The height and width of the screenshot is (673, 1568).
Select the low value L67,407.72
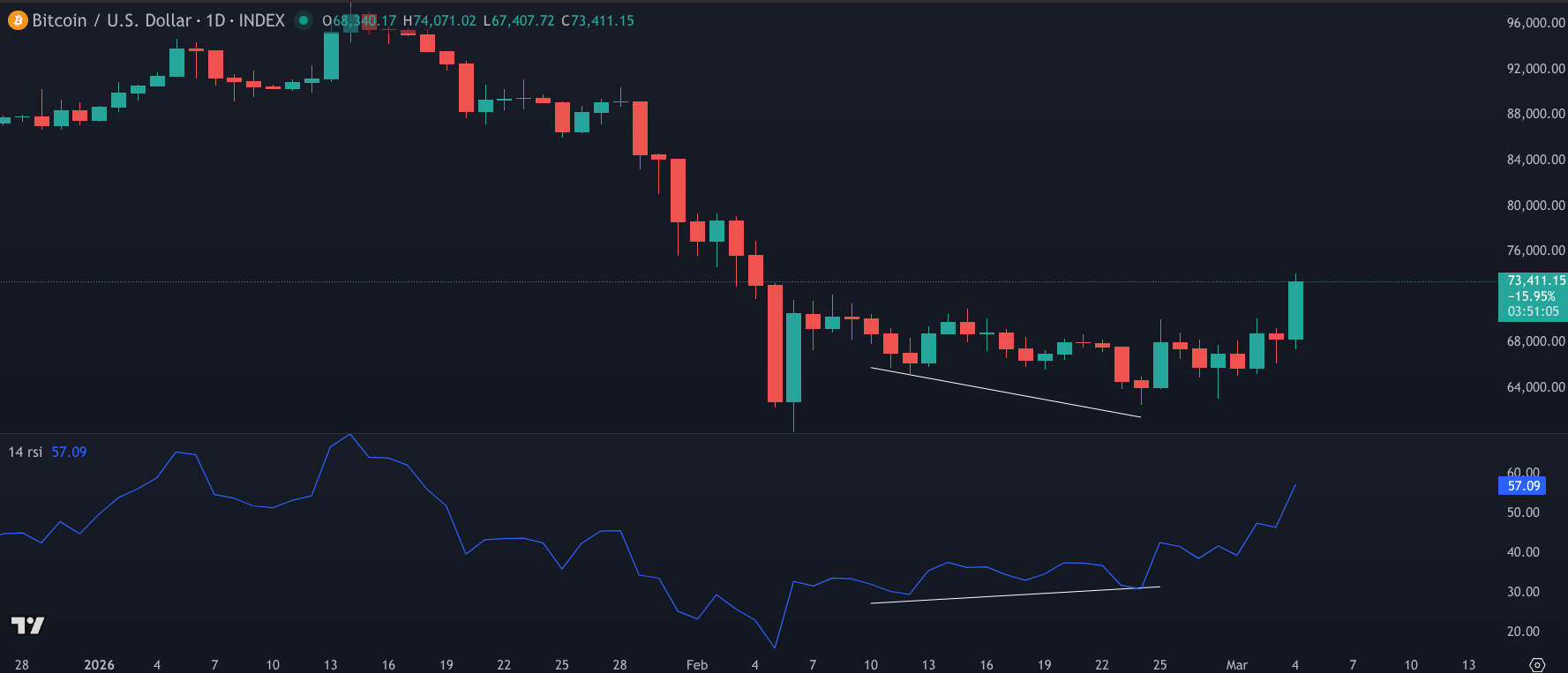[519, 20]
